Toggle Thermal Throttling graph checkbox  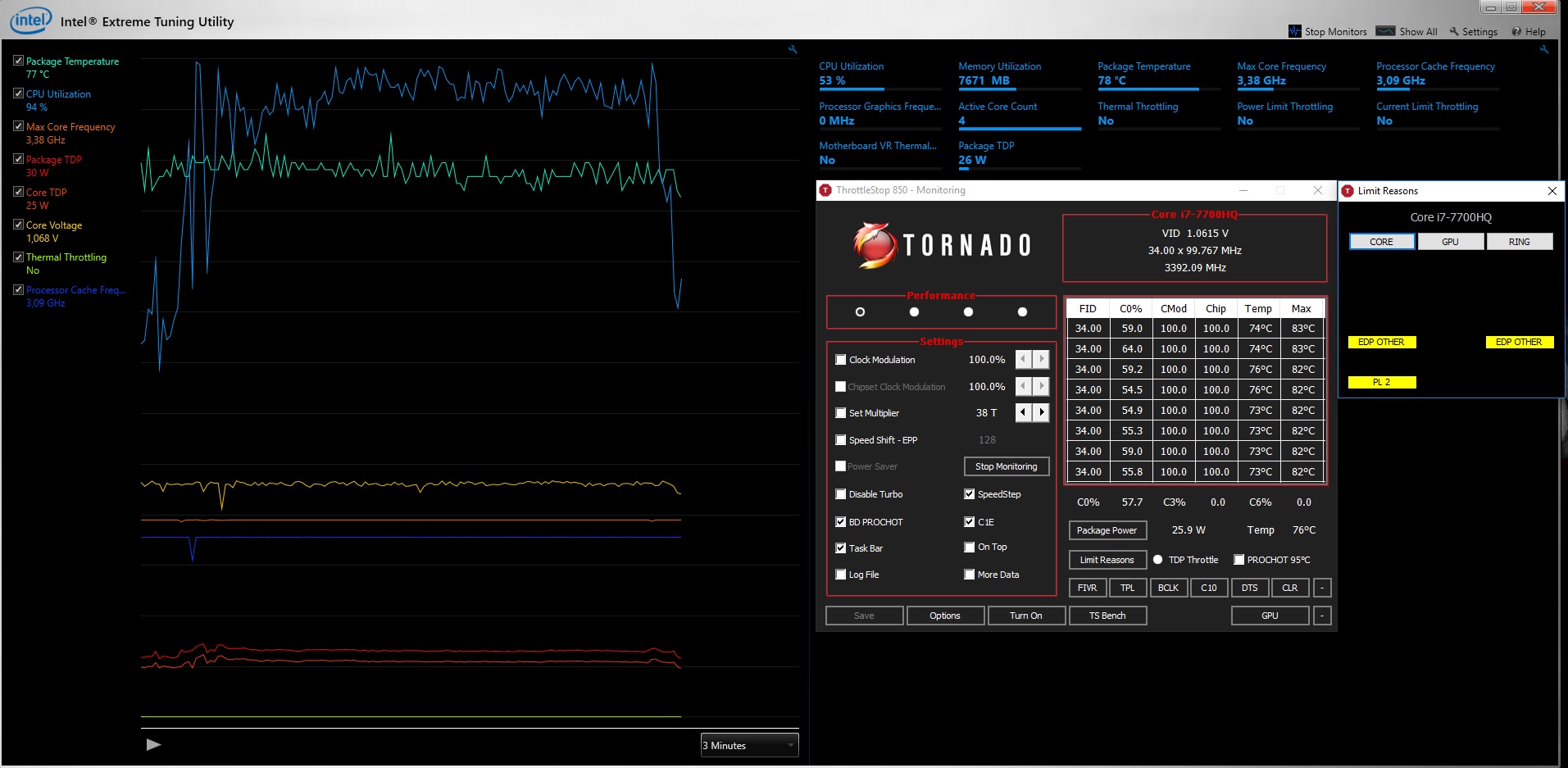tap(18, 257)
